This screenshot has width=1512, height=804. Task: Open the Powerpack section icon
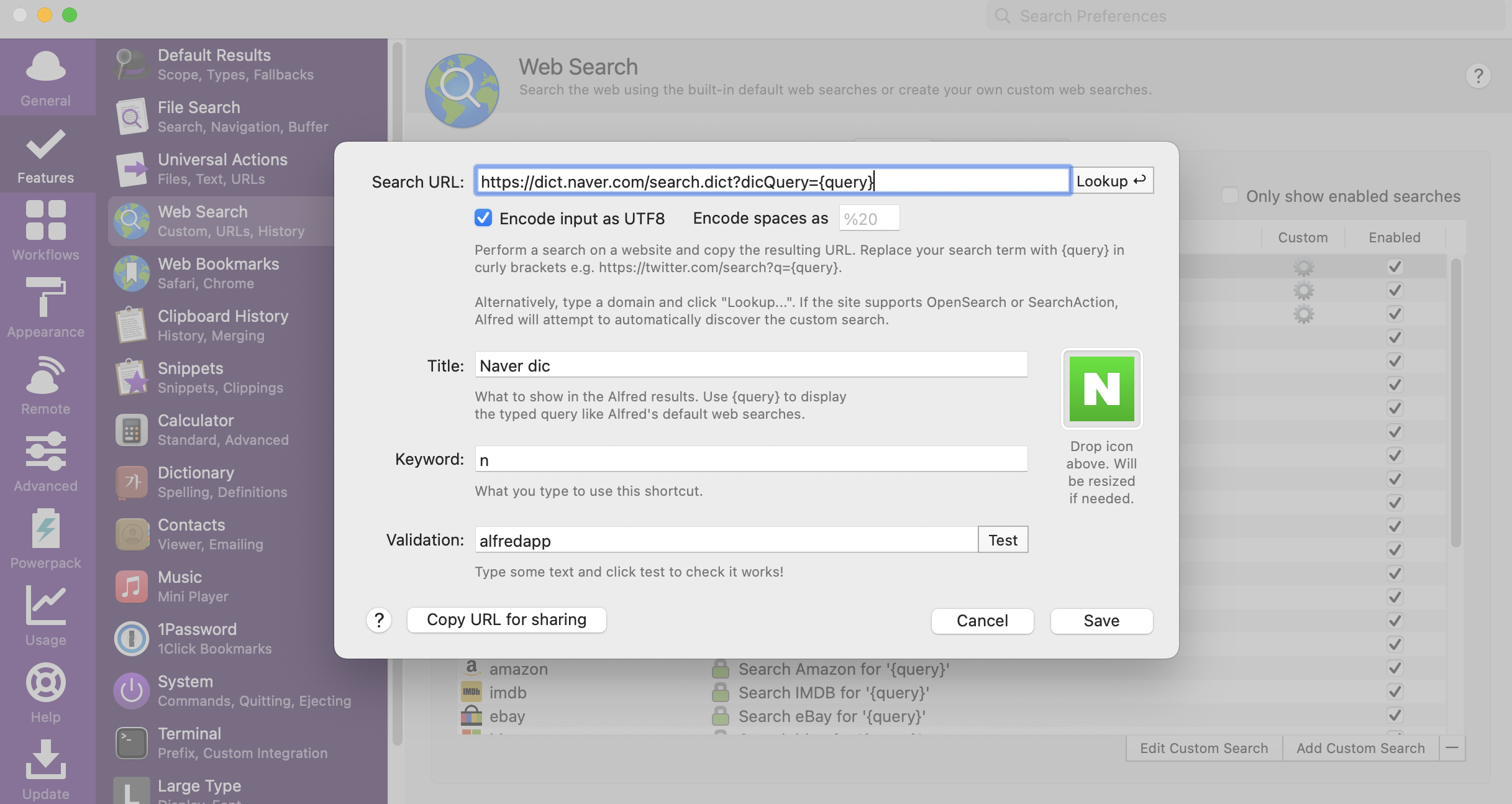click(x=45, y=529)
